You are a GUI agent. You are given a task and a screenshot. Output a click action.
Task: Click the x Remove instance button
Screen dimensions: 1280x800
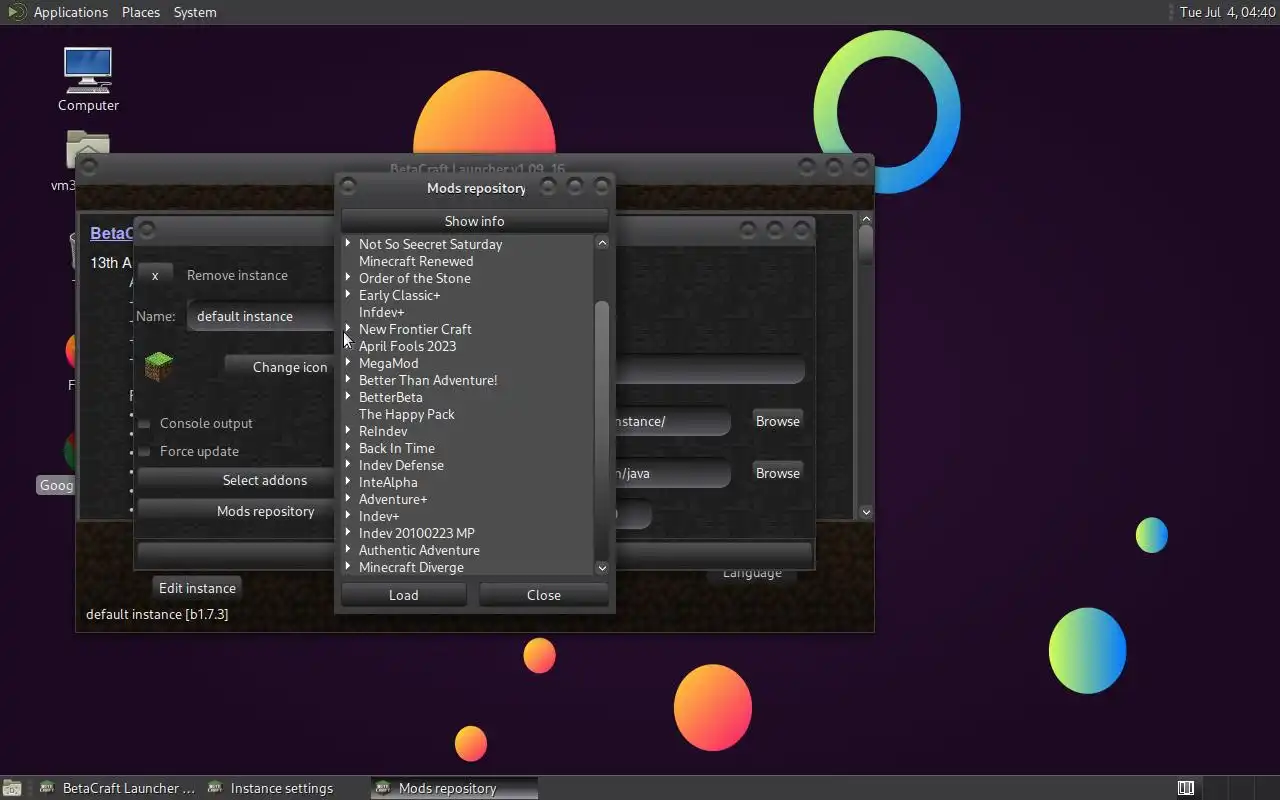point(155,275)
